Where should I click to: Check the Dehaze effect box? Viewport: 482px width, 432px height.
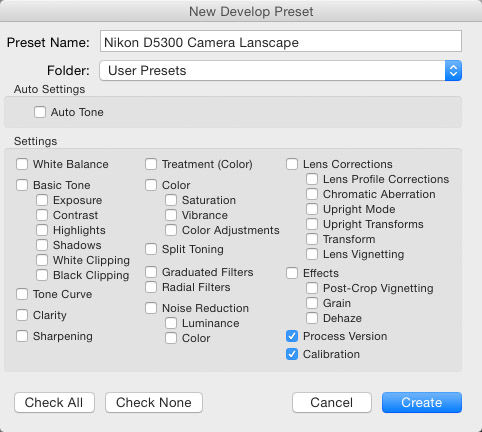coord(312,318)
